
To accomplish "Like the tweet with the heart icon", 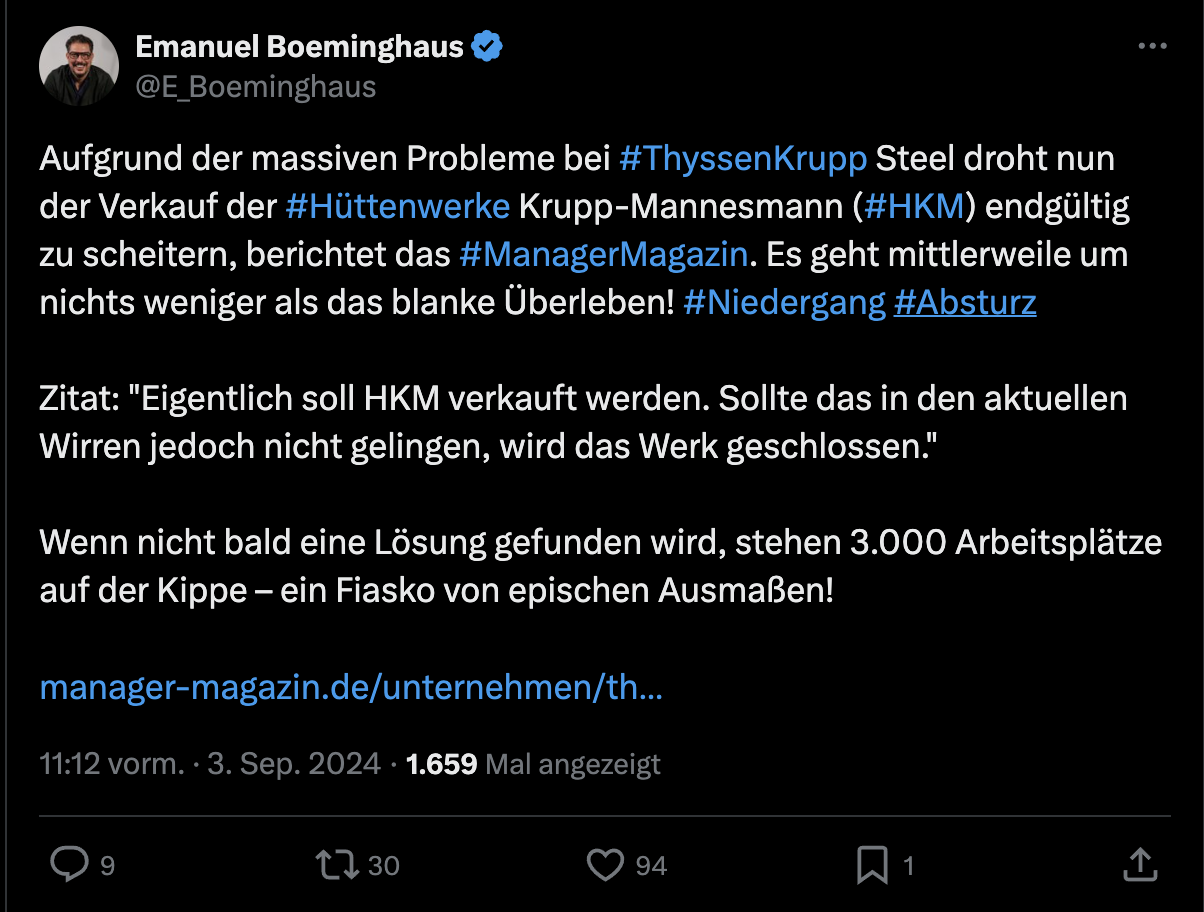I will (605, 865).
